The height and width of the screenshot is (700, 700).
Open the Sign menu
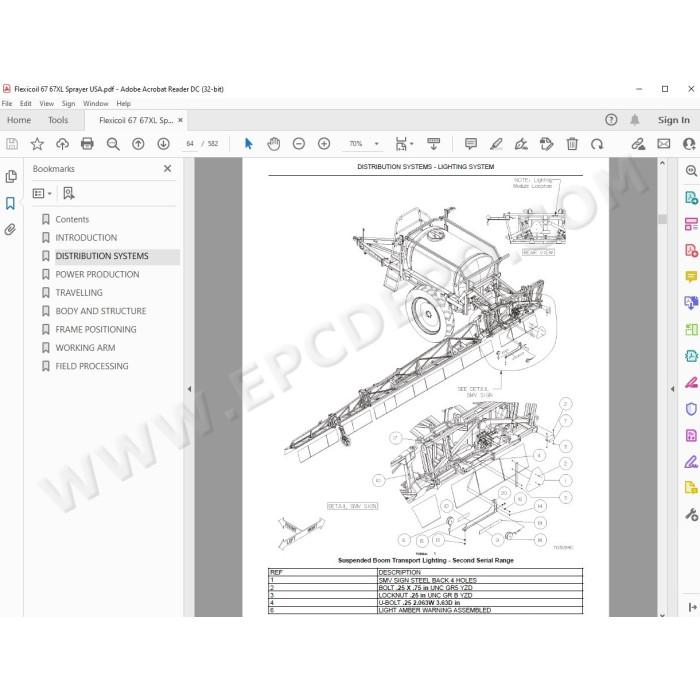[68, 104]
